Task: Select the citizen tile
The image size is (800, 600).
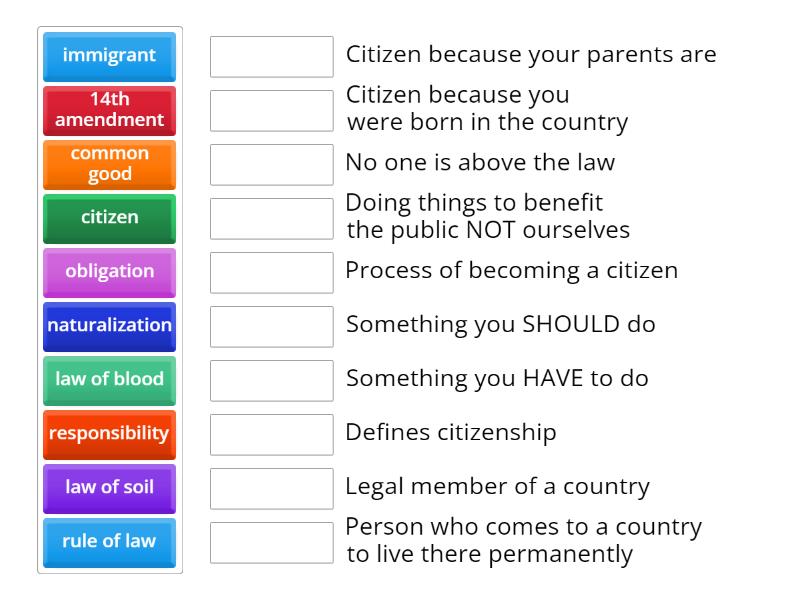Action: pyautogui.click(x=108, y=218)
